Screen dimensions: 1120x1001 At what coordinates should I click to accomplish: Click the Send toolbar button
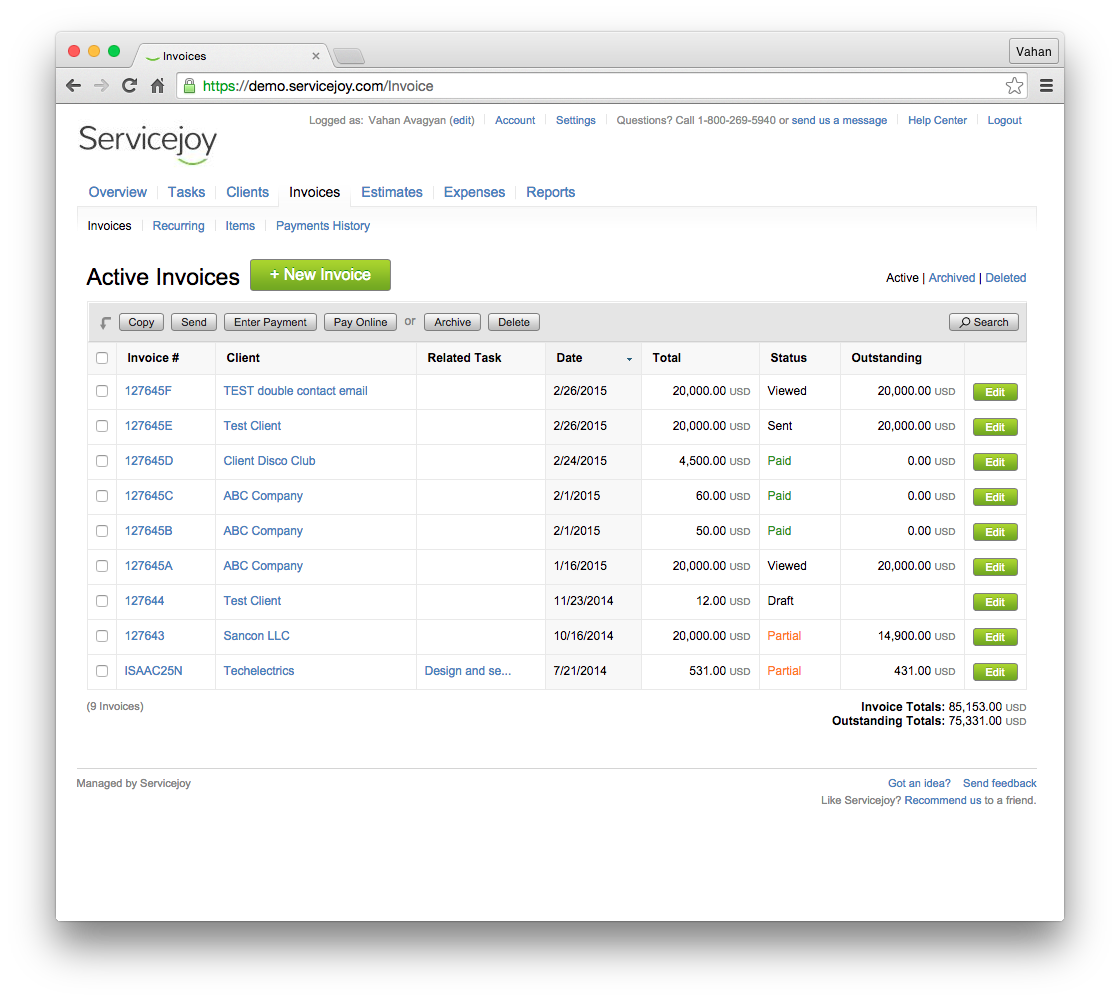[194, 322]
